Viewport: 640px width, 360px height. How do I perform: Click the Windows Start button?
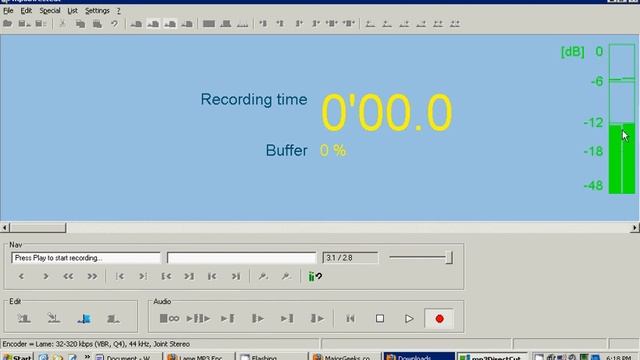(17, 357)
